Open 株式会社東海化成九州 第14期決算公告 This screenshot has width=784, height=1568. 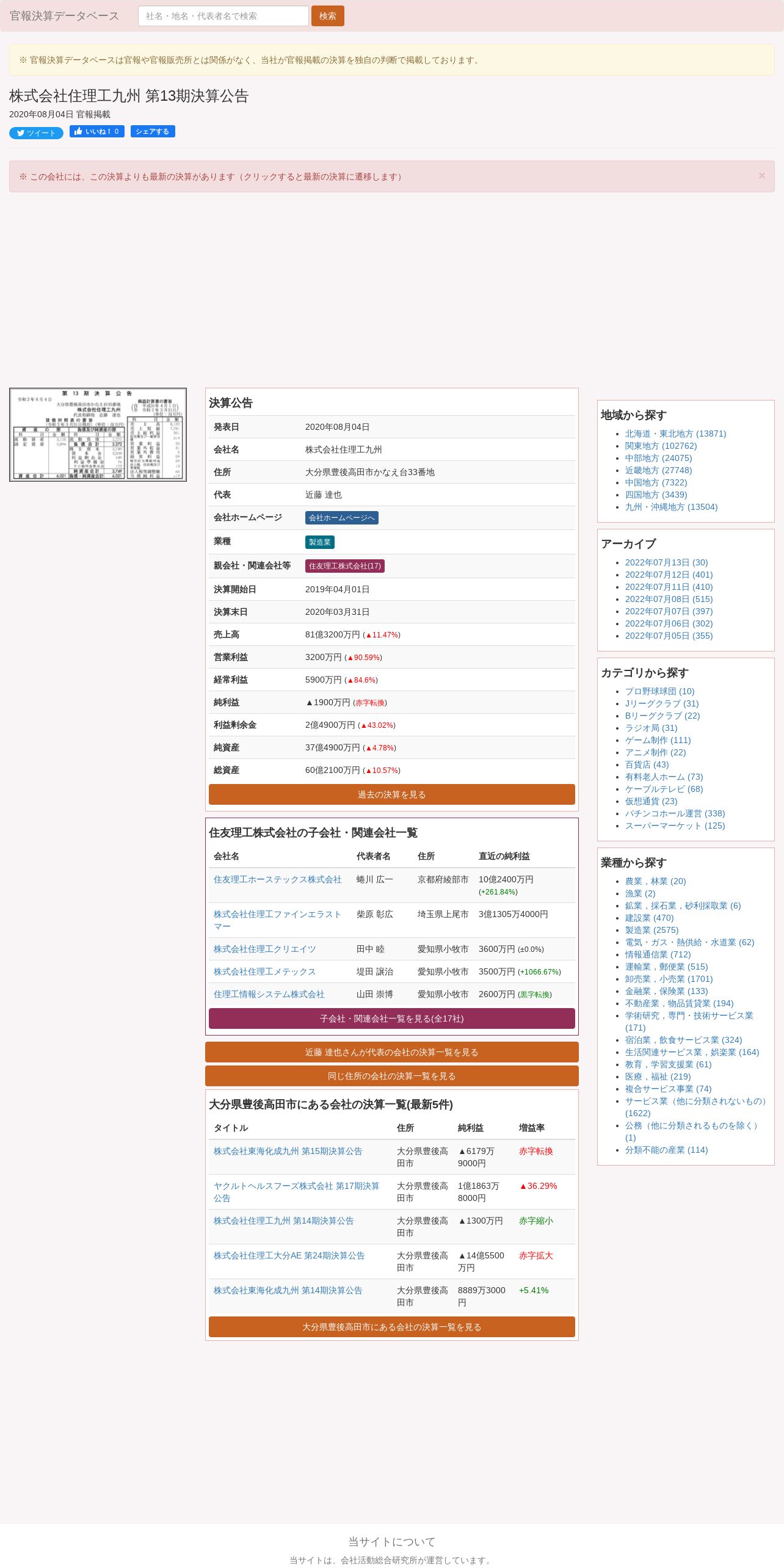click(x=288, y=1290)
